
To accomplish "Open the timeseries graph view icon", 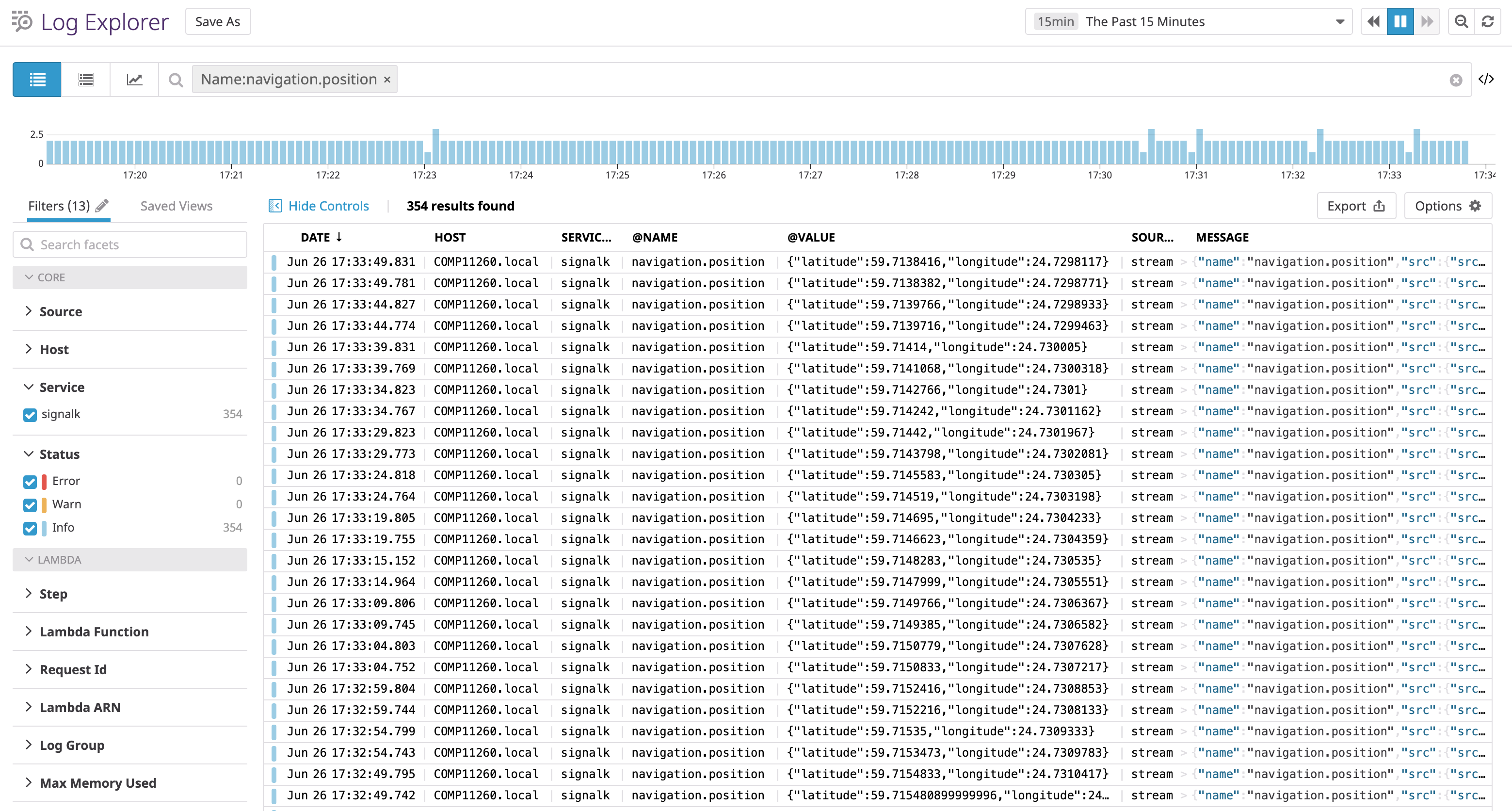I will click(x=134, y=79).
